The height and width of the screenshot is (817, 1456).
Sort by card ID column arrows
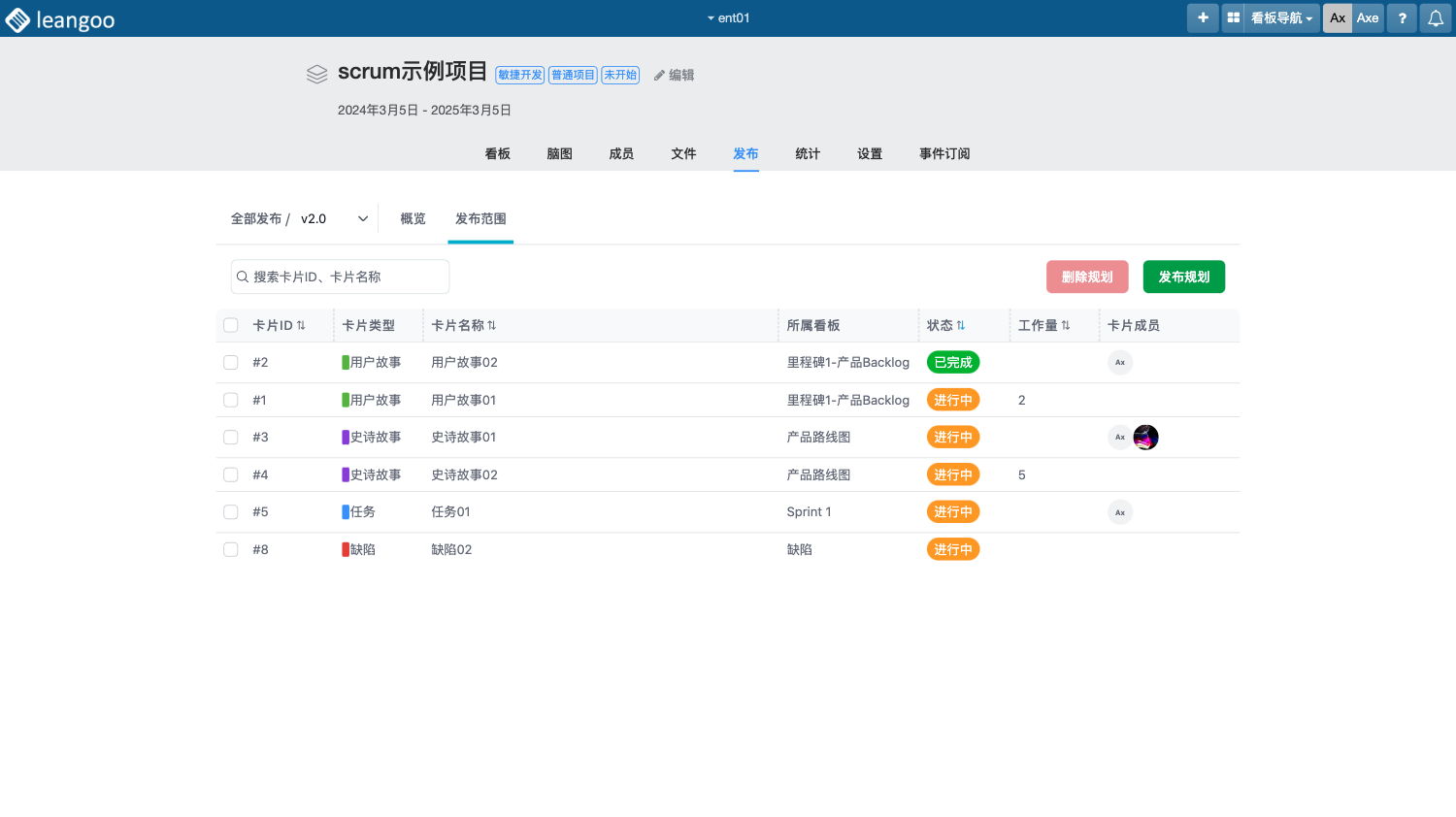tap(301, 325)
